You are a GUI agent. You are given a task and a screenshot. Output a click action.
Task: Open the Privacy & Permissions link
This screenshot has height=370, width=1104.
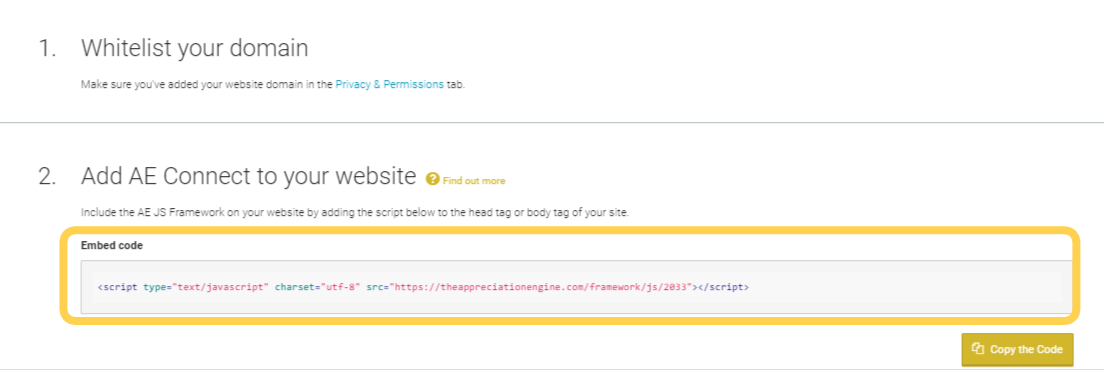[x=389, y=84]
